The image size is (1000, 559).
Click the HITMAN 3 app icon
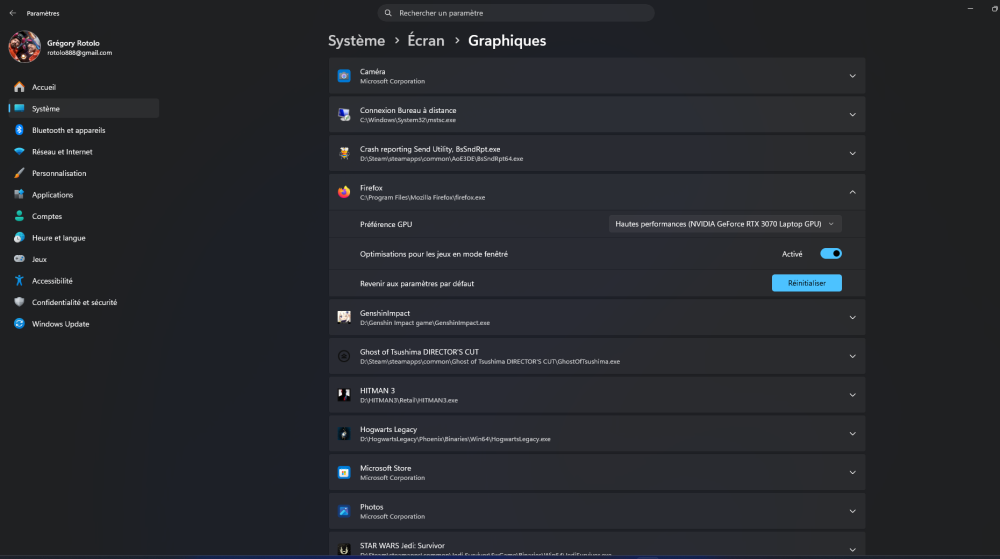click(x=344, y=395)
